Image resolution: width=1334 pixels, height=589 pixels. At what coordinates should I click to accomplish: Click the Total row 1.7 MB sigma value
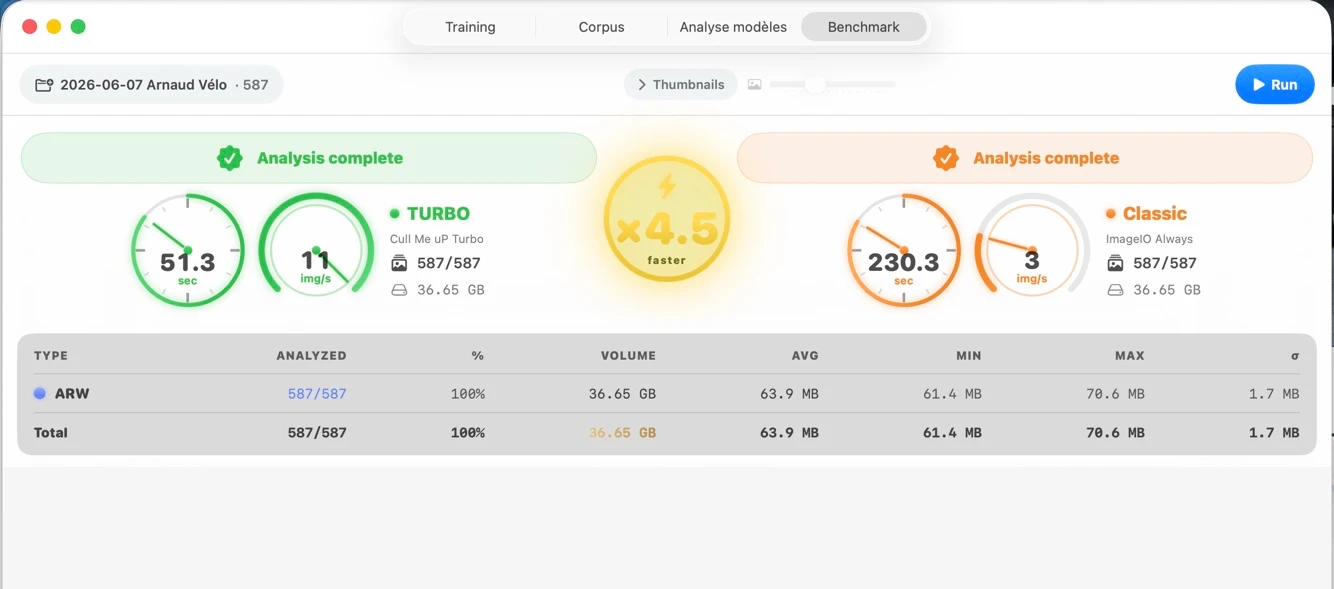1274,433
